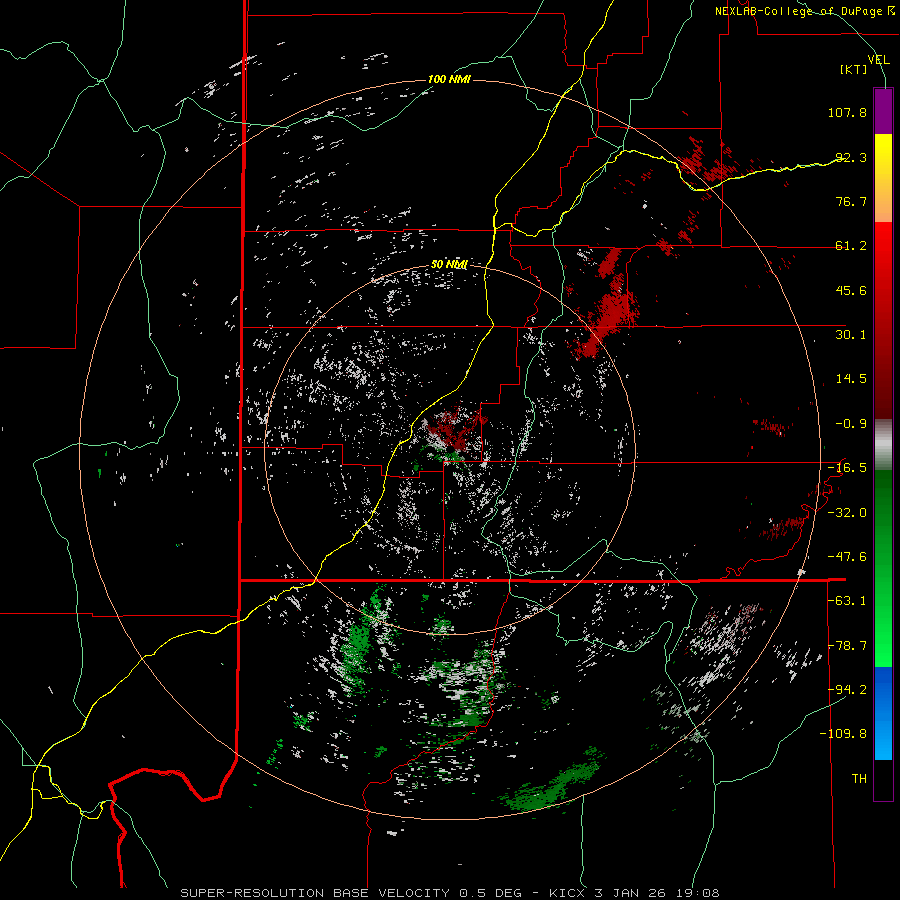The image size is (900, 900).
Task: Click the -109.8 velocity scale value
Action: [x=843, y=734]
